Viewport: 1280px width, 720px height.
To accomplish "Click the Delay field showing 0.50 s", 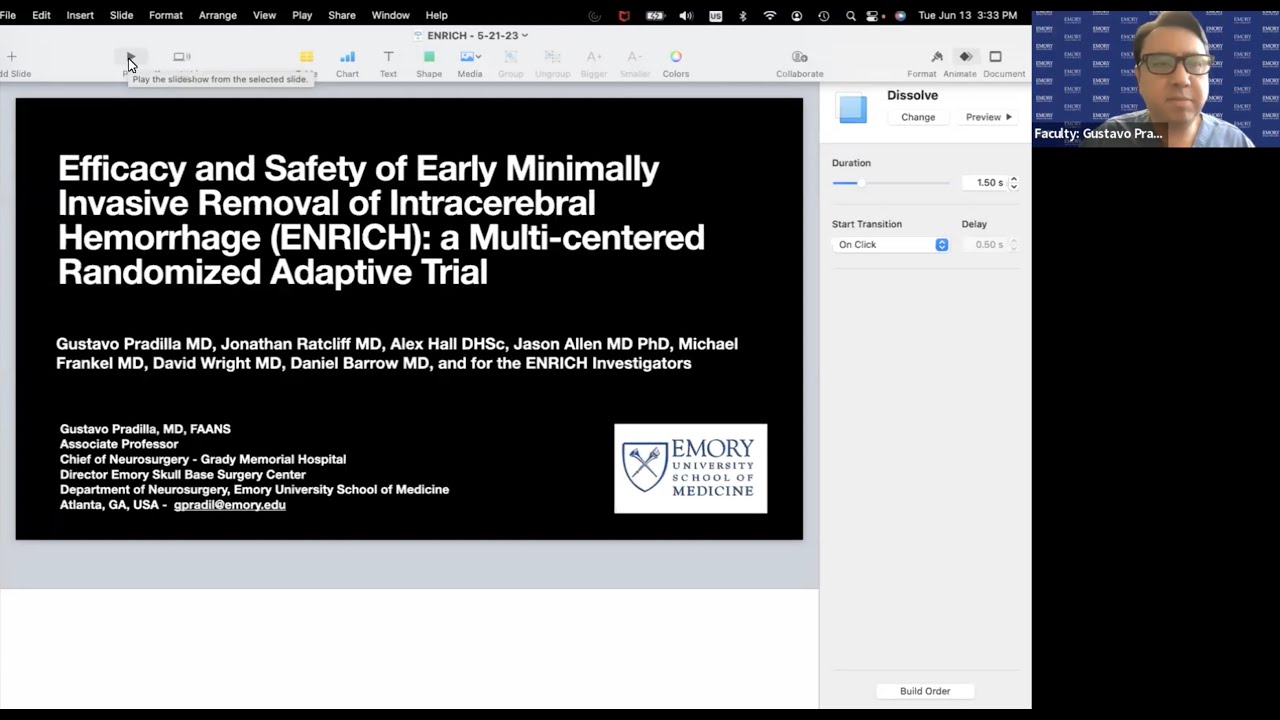I will click(x=983, y=245).
